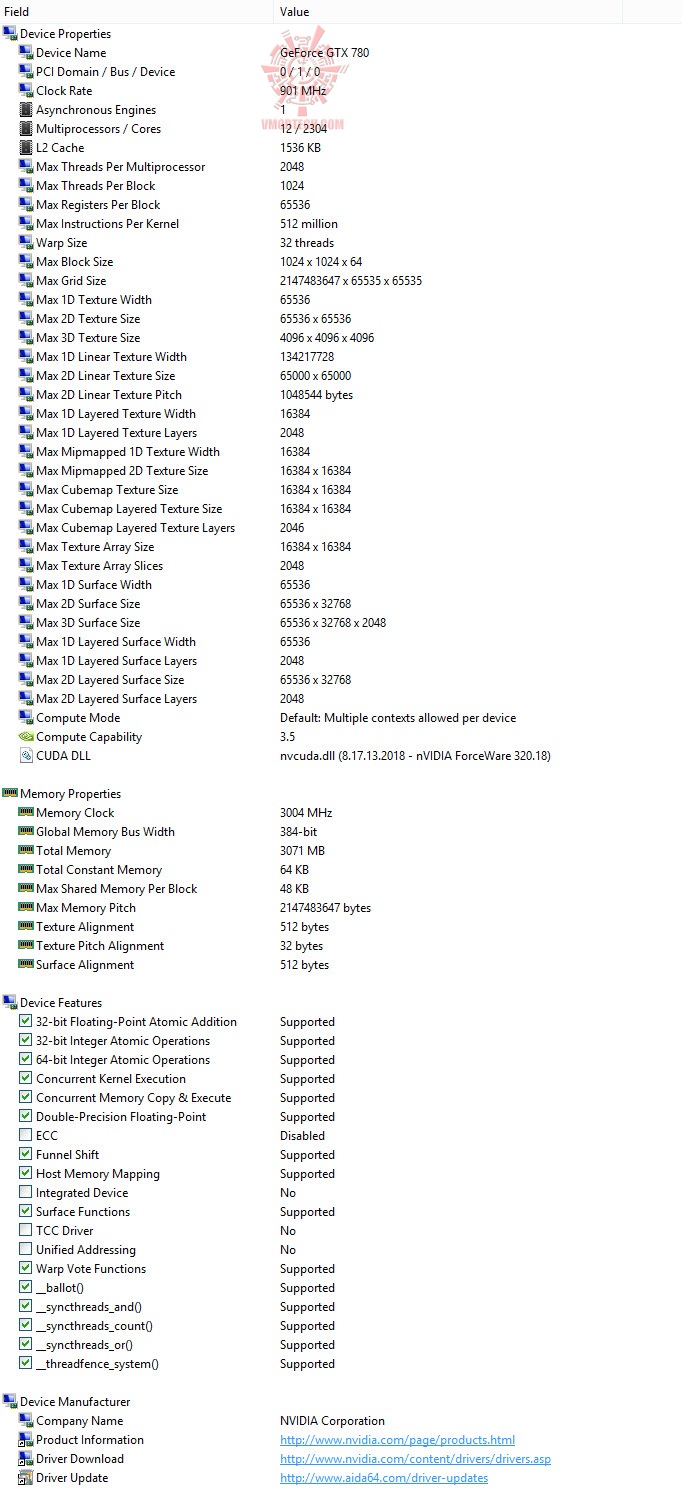This screenshot has width=682, height=1493.
Task: Select the '3004 MHz' memory clock value
Action: [306, 813]
